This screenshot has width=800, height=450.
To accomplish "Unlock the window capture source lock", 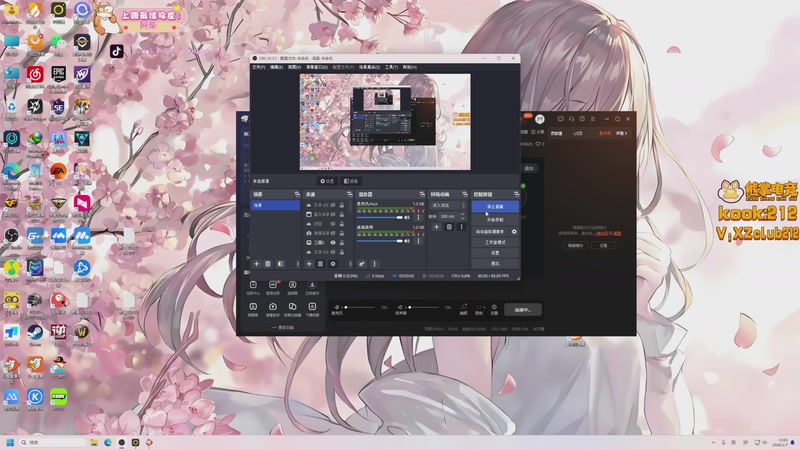I will pos(341,214).
